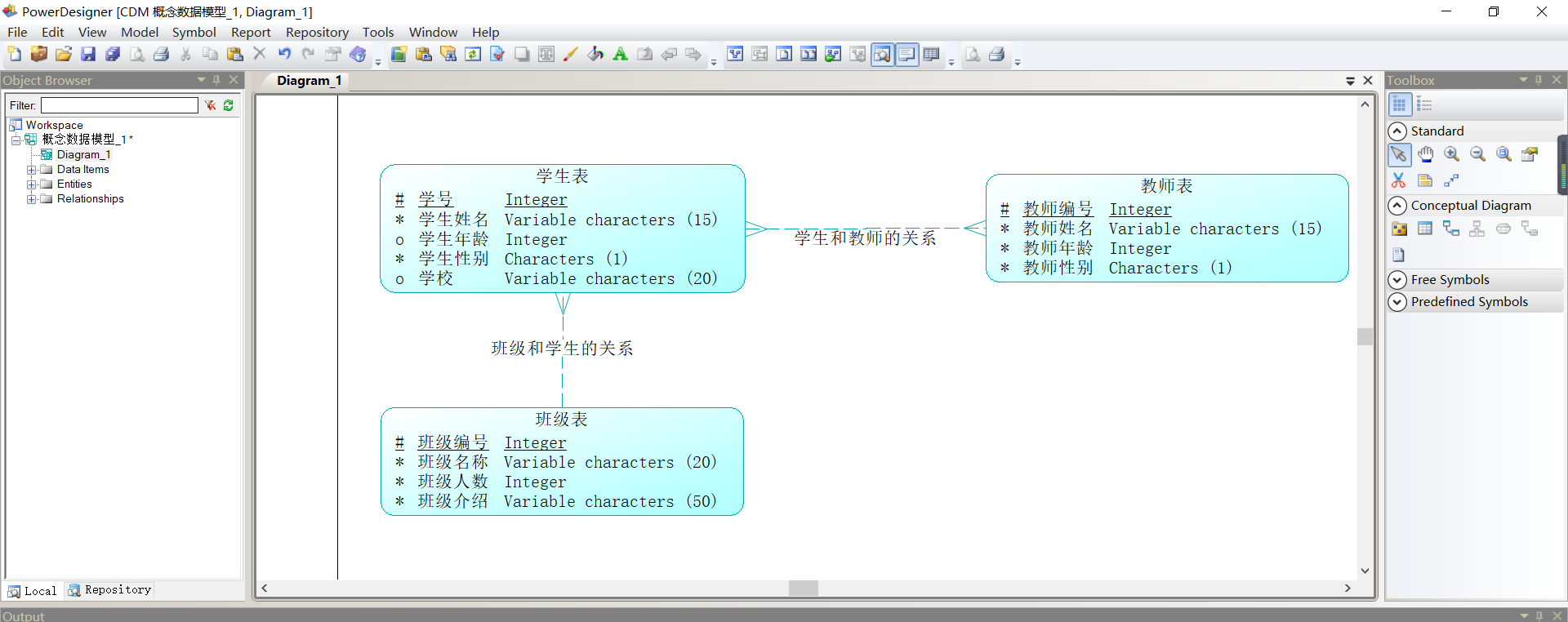Select the Zoom In tool in Toolbox
The image size is (1568, 622).
point(1451,154)
